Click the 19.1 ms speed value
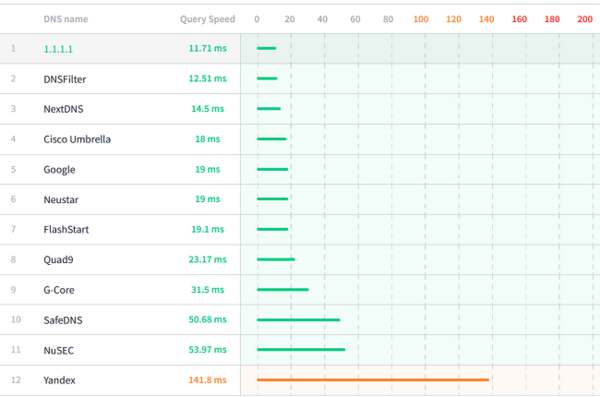The height and width of the screenshot is (397, 600). point(208,229)
